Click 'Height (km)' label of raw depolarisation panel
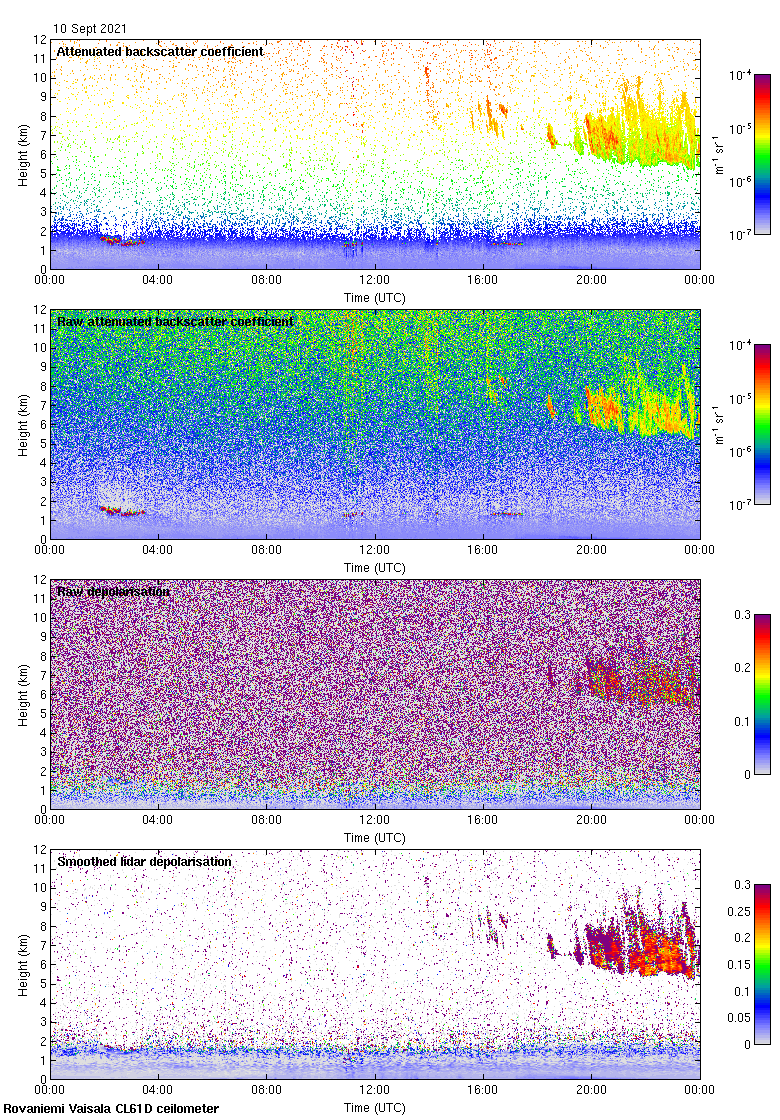This screenshot has height=1120, width=780. 22,695
